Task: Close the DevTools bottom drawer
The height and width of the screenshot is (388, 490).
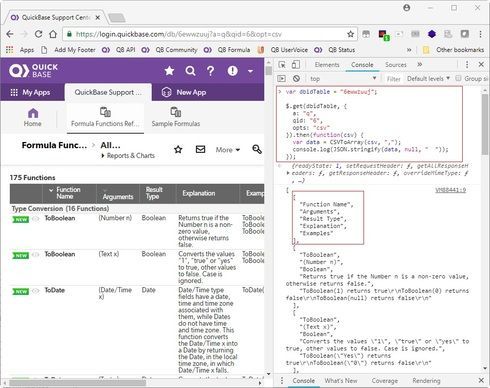Action: tap(481, 380)
